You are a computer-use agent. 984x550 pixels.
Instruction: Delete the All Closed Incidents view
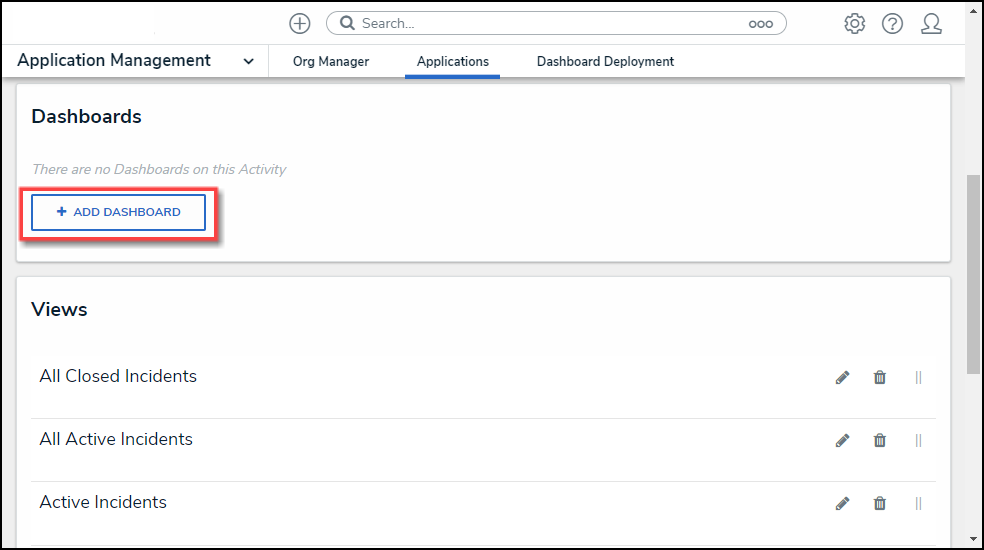pyautogui.click(x=880, y=377)
